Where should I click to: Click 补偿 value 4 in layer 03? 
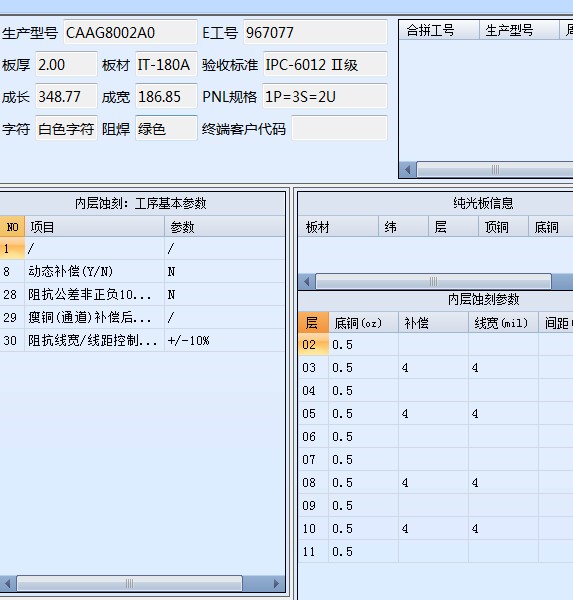click(433, 368)
